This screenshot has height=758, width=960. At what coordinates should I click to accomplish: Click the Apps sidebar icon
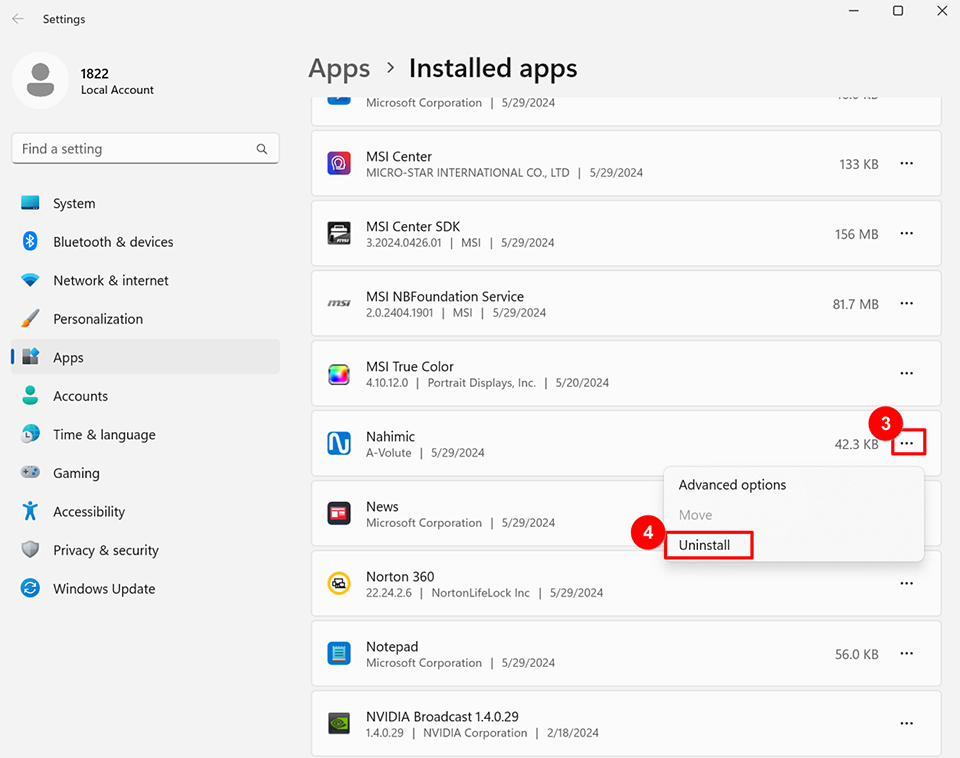(30, 356)
